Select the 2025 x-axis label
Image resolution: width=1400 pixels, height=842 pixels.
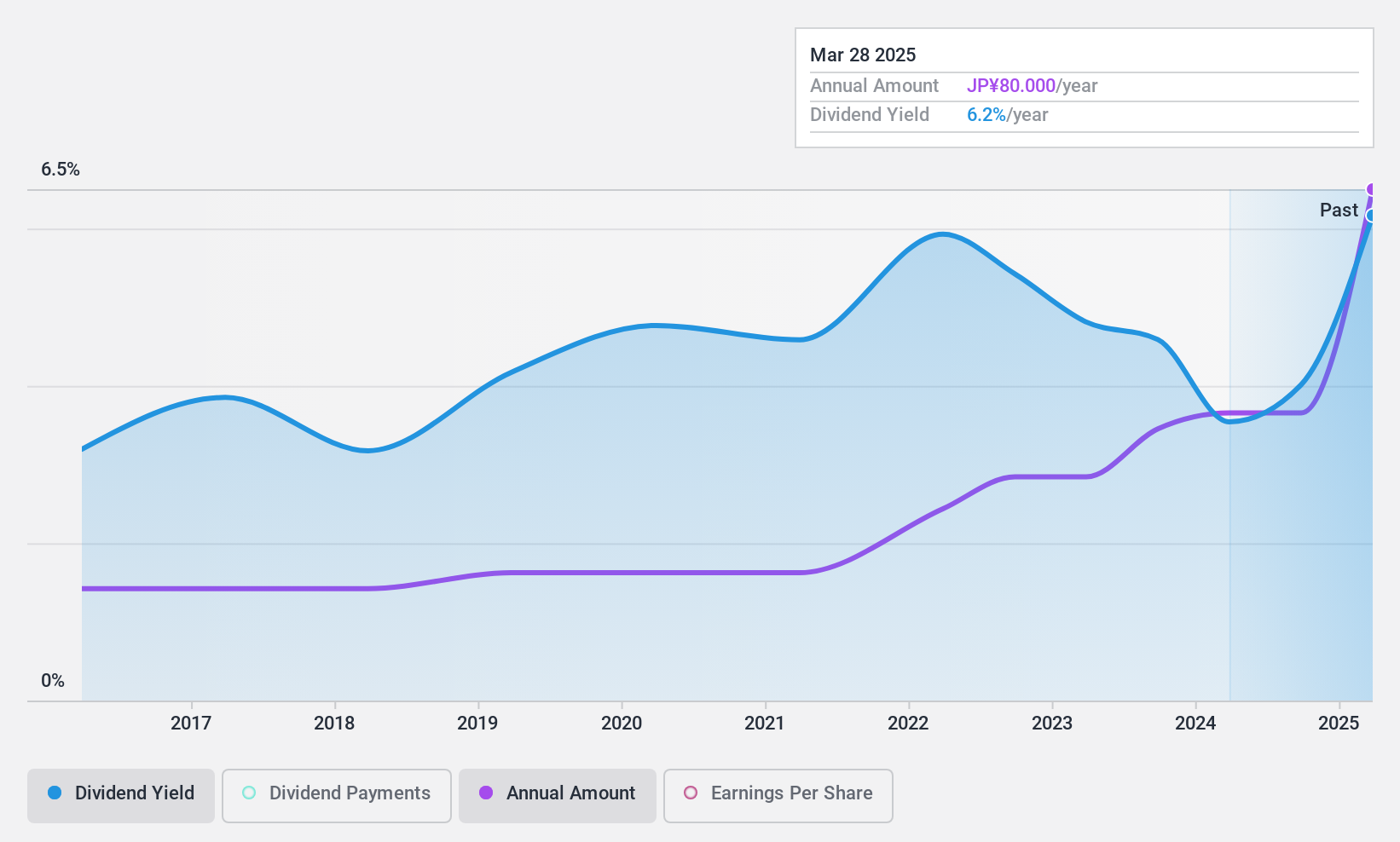pos(1339,724)
